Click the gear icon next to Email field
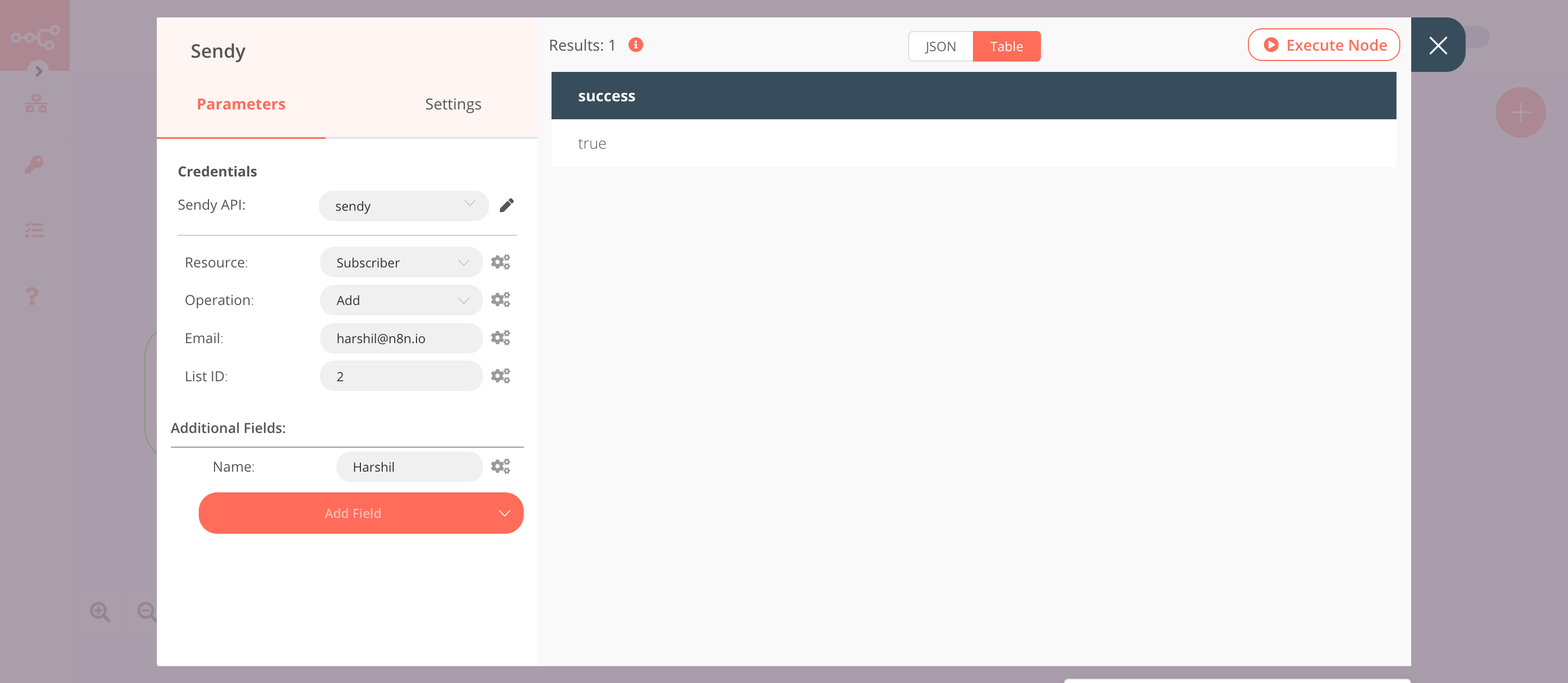The height and width of the screenshot is (683, 1568). point(500,337)
